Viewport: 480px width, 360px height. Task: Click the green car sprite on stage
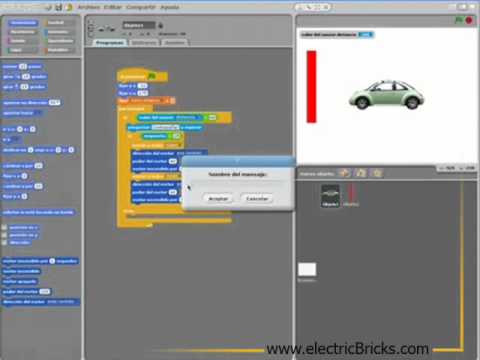387,95
